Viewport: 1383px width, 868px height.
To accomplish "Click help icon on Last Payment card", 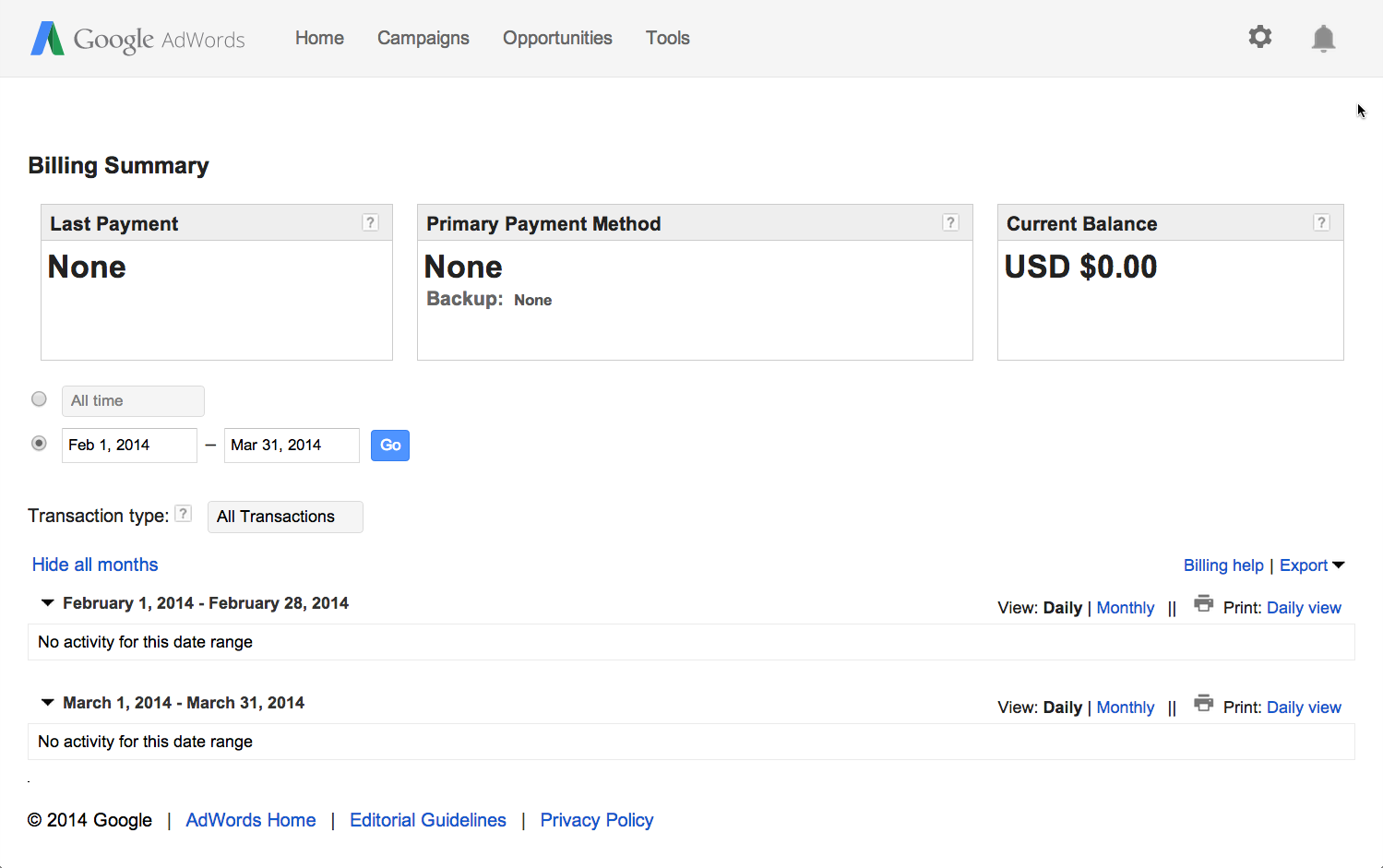I will coord(370,222).
